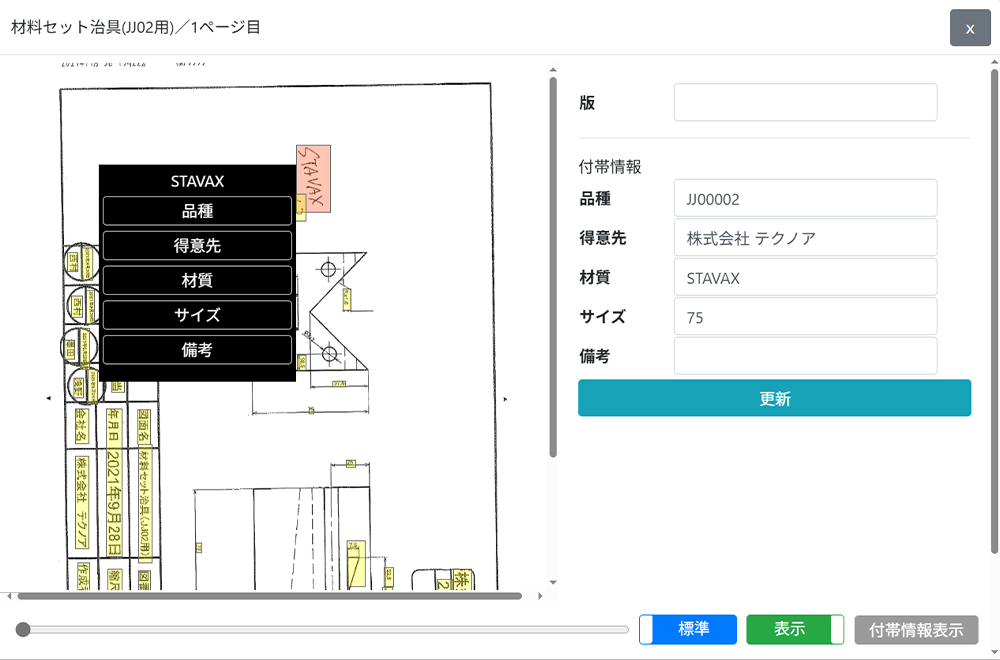Click the drawing viewer's scroll-up arrow
The image size is (1000, 660).
click(x=553, y=71)
